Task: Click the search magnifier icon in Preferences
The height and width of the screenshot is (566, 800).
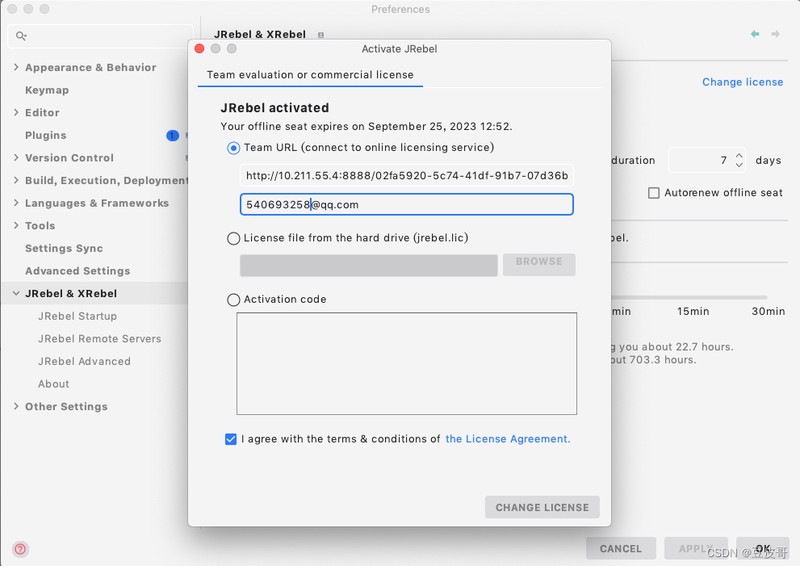Action: [x=21, y=36]
